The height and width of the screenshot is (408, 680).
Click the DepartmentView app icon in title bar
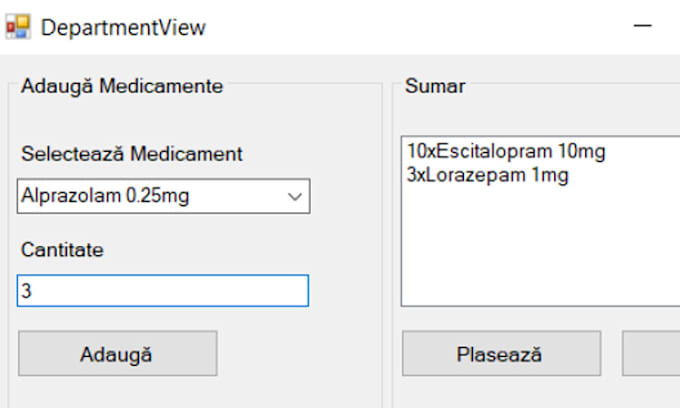18,27
